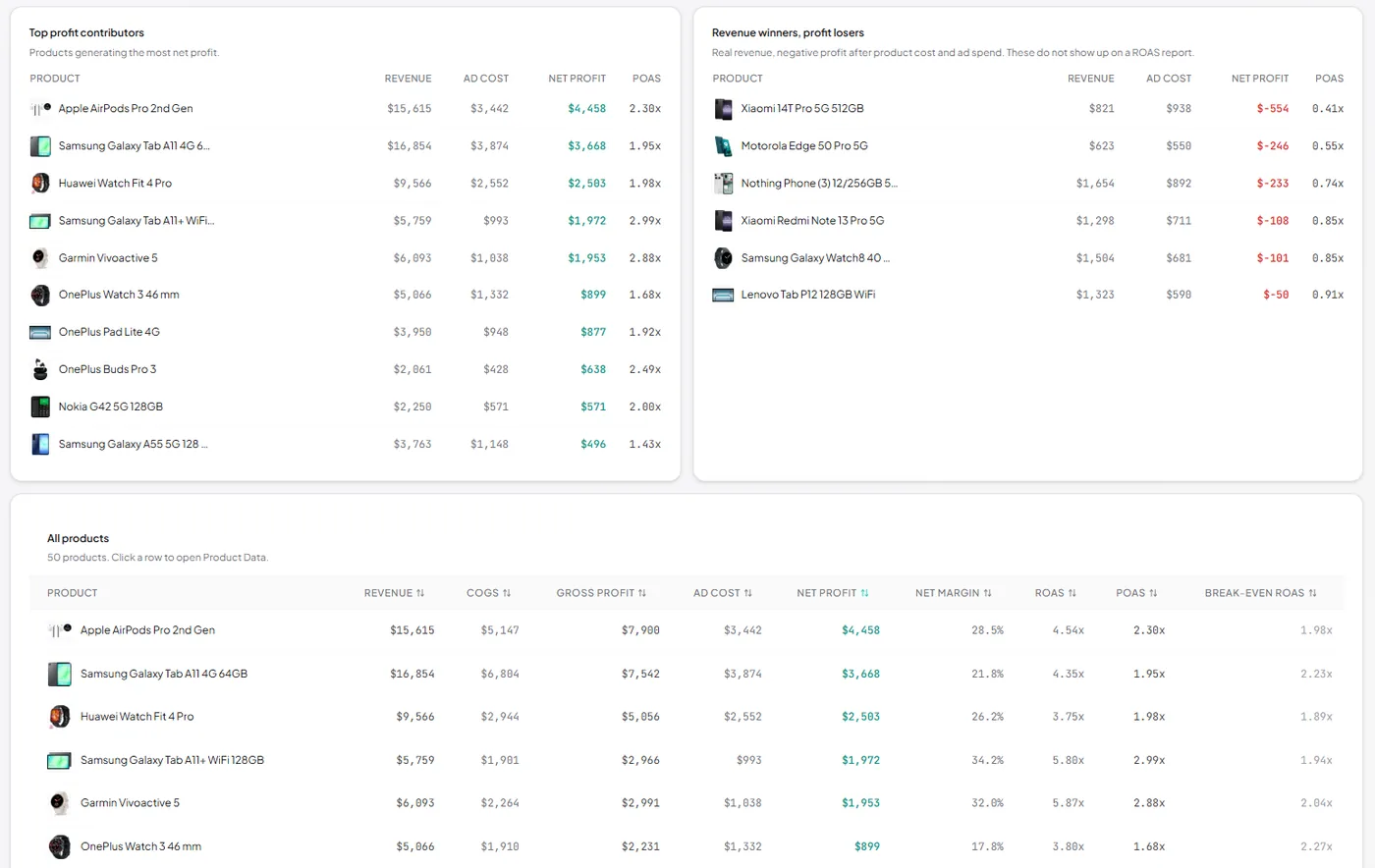Click Motorola Edge 50 Pro 5G thumbnail
This screenshot has width=1375, height=868.
(x=723, y=146)
